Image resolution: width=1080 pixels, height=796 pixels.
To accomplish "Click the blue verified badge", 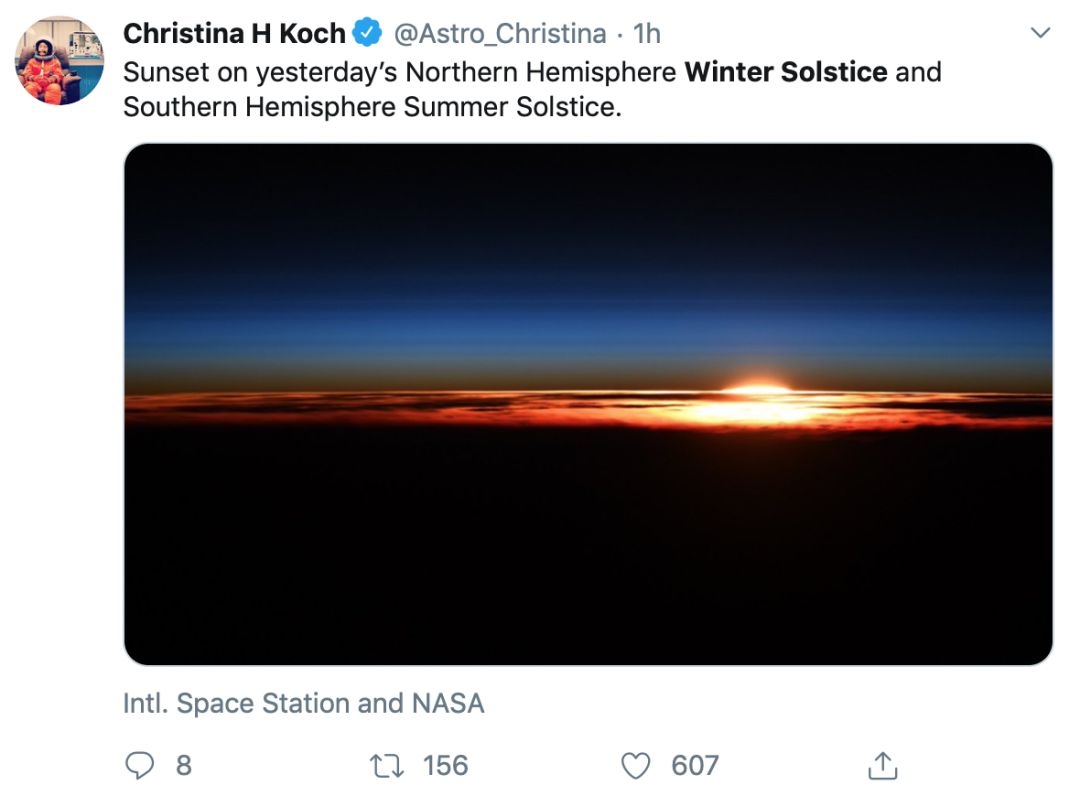I will (x=367, y=33).
